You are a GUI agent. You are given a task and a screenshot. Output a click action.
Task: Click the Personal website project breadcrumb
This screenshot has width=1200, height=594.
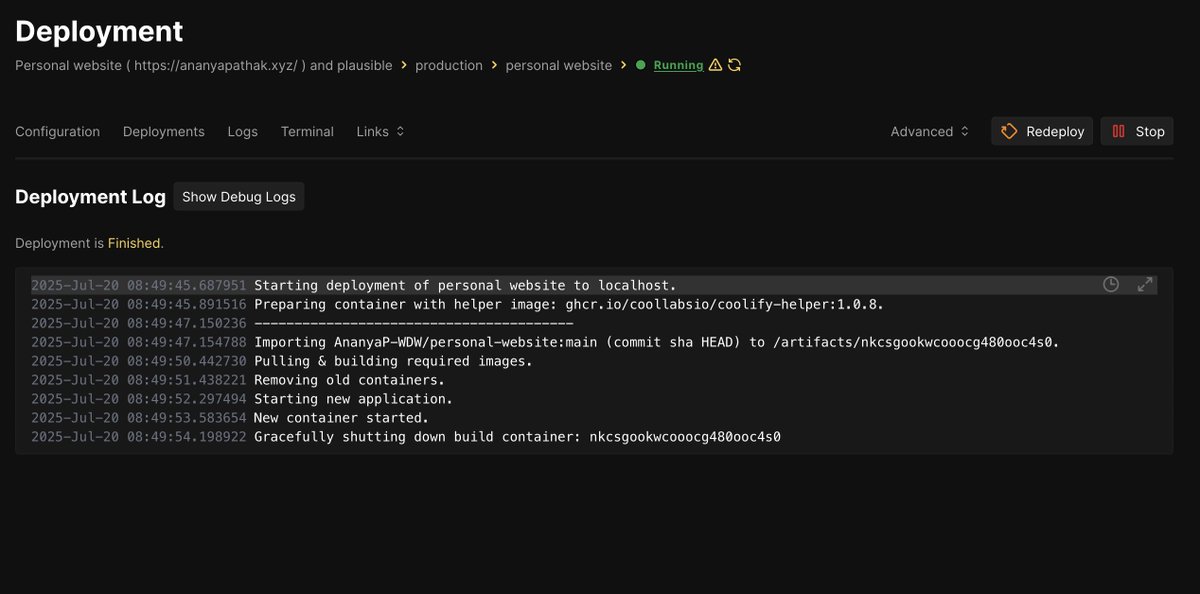point(204,65)
